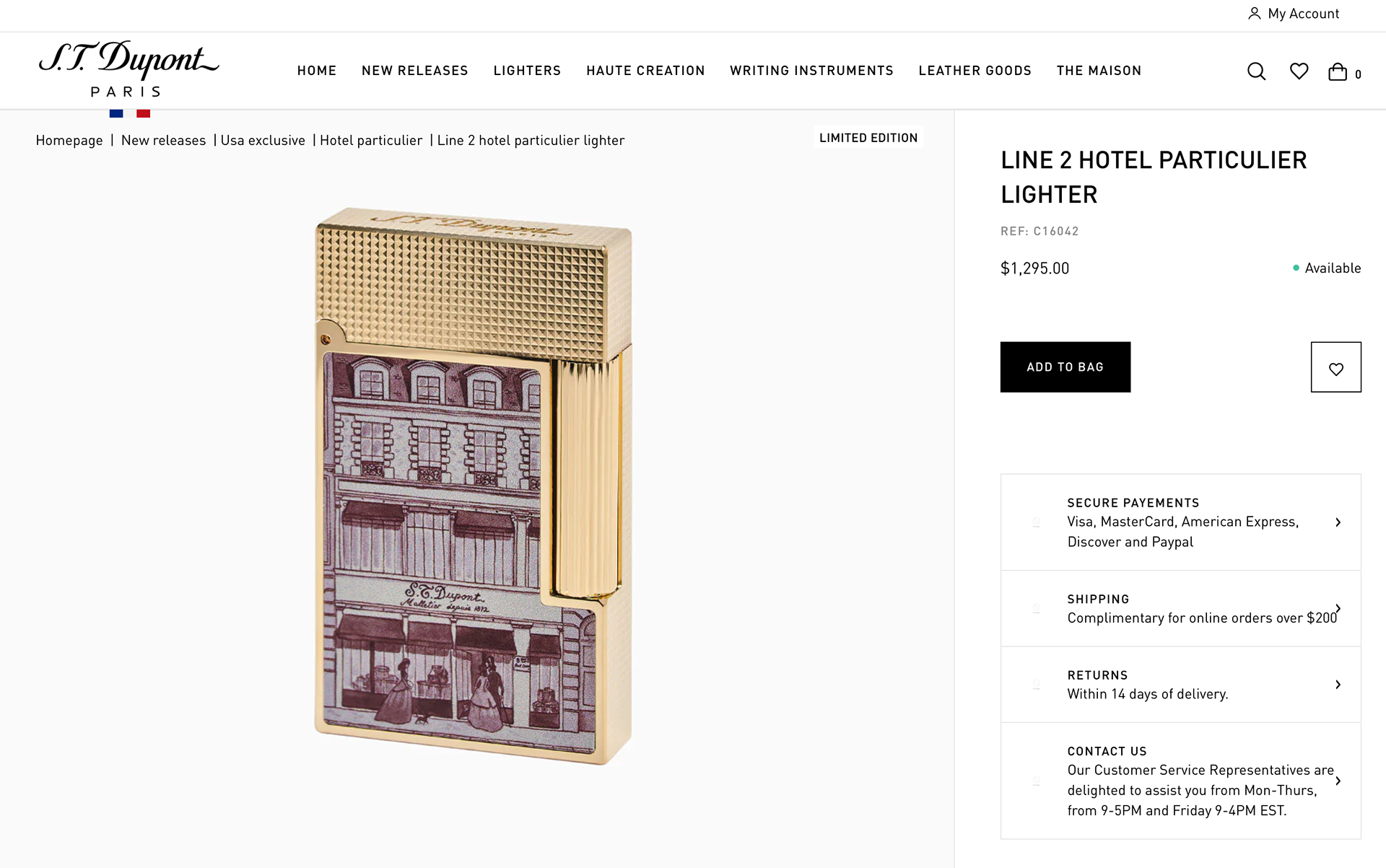Add lighter to wishlist with heart button
This screenshot has height=868, width=1386.
click(1335, 367)
